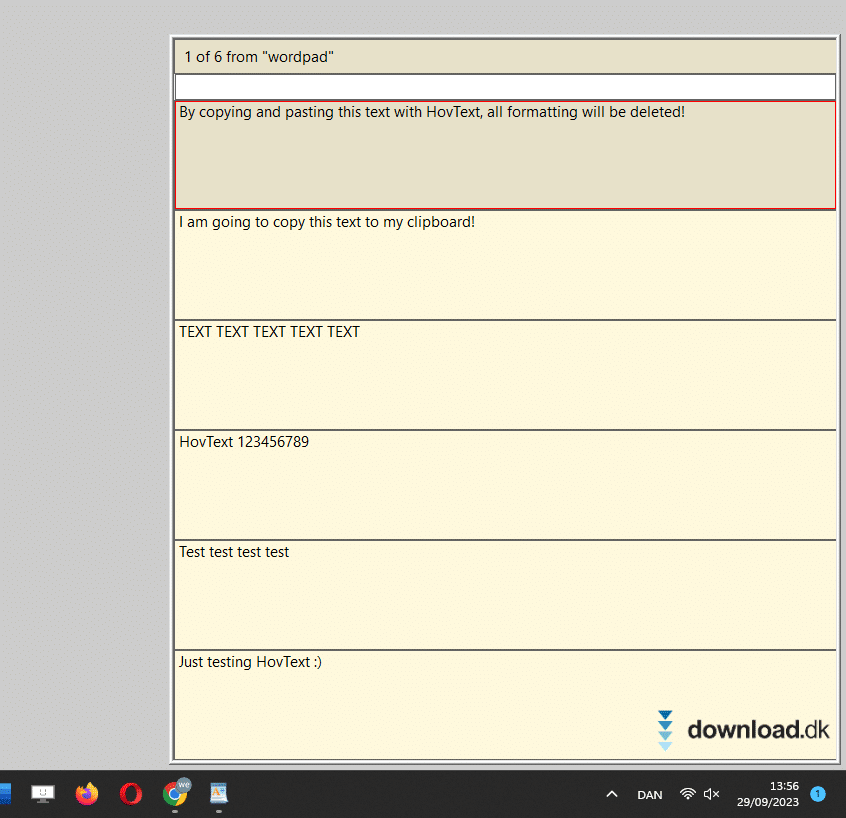Open Firefox from the taskbar
The image size is (846, 818).
87,794
